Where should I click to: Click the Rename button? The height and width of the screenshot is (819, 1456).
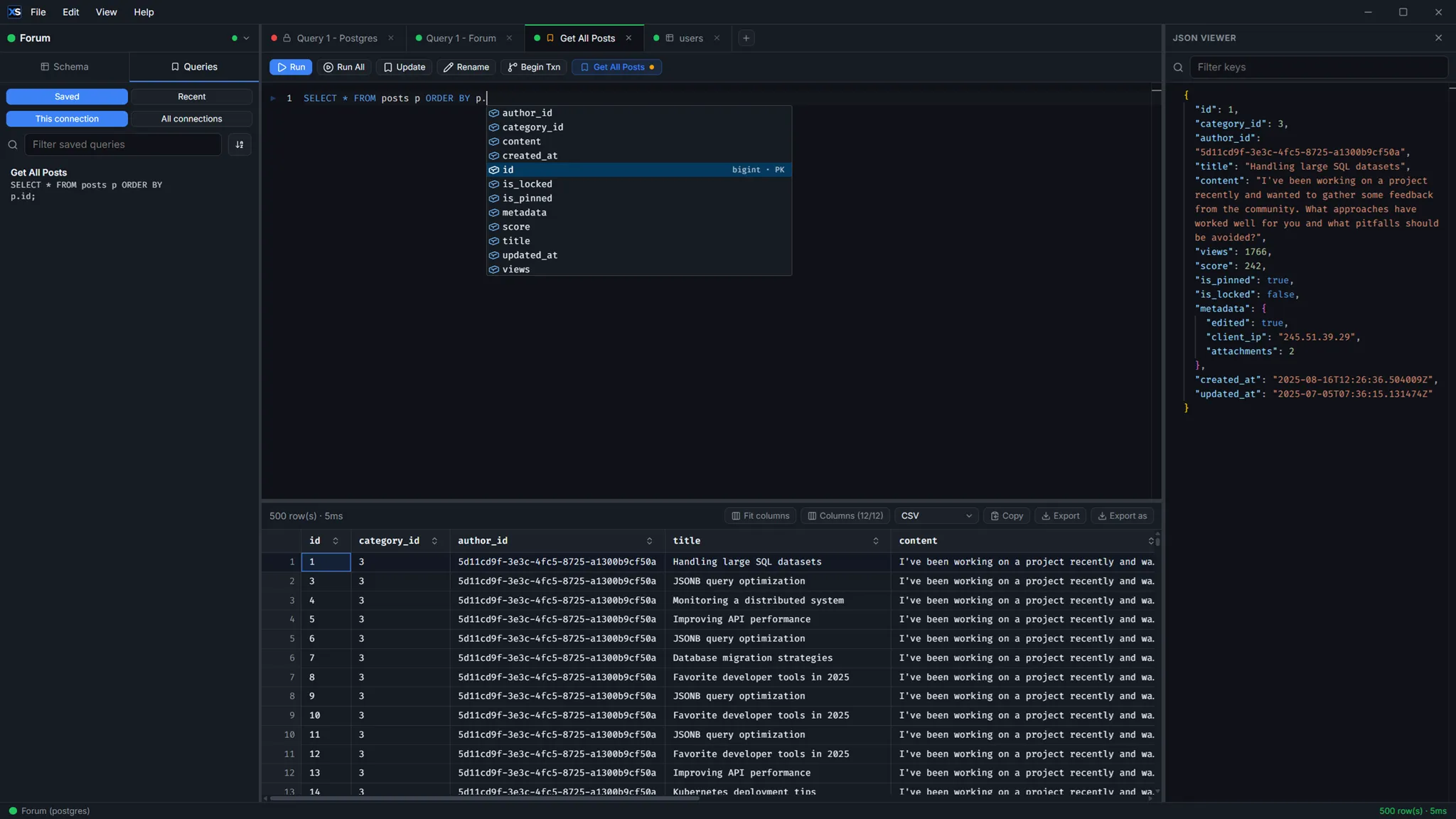466,67
